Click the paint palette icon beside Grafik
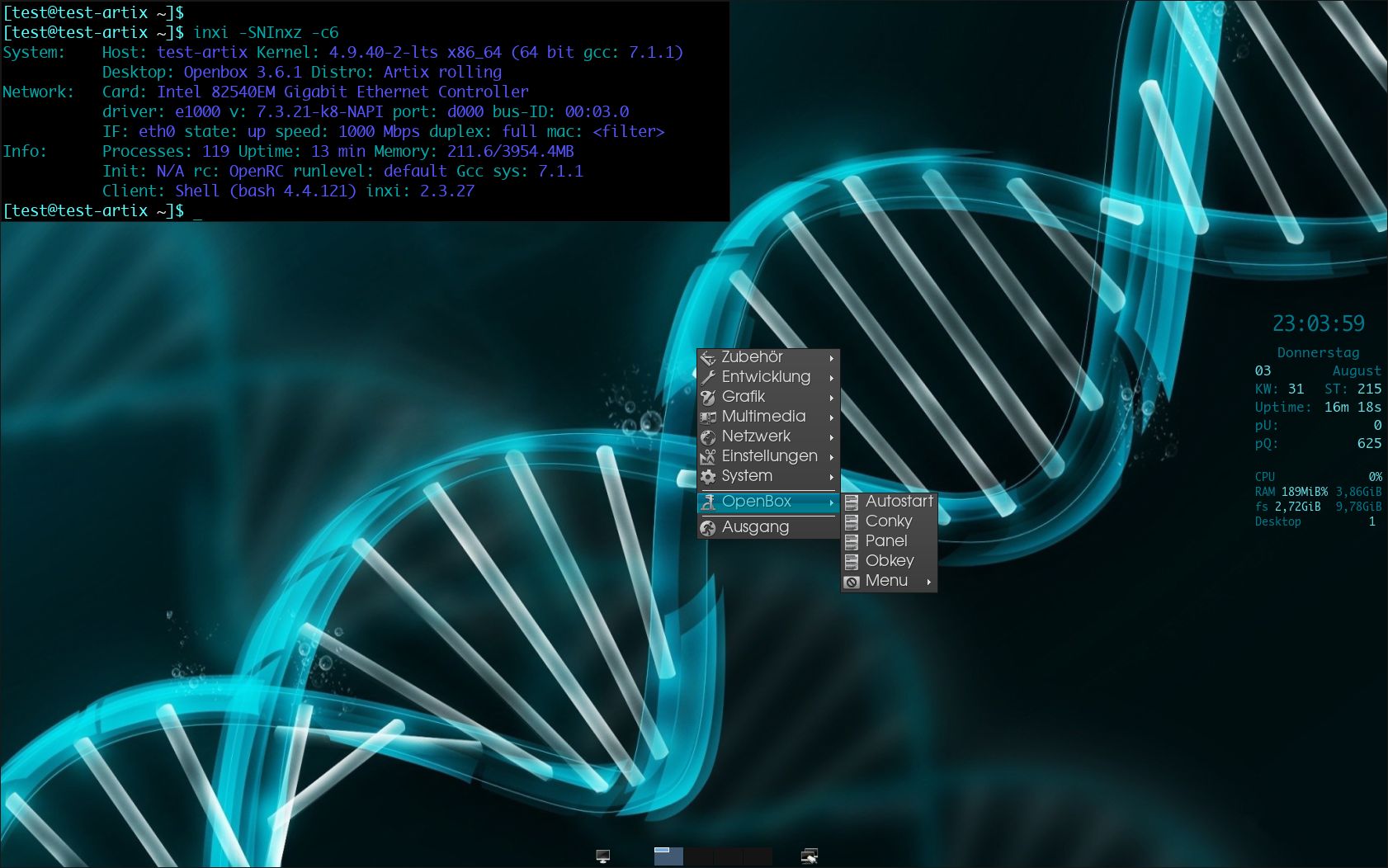 click(708, 397)
